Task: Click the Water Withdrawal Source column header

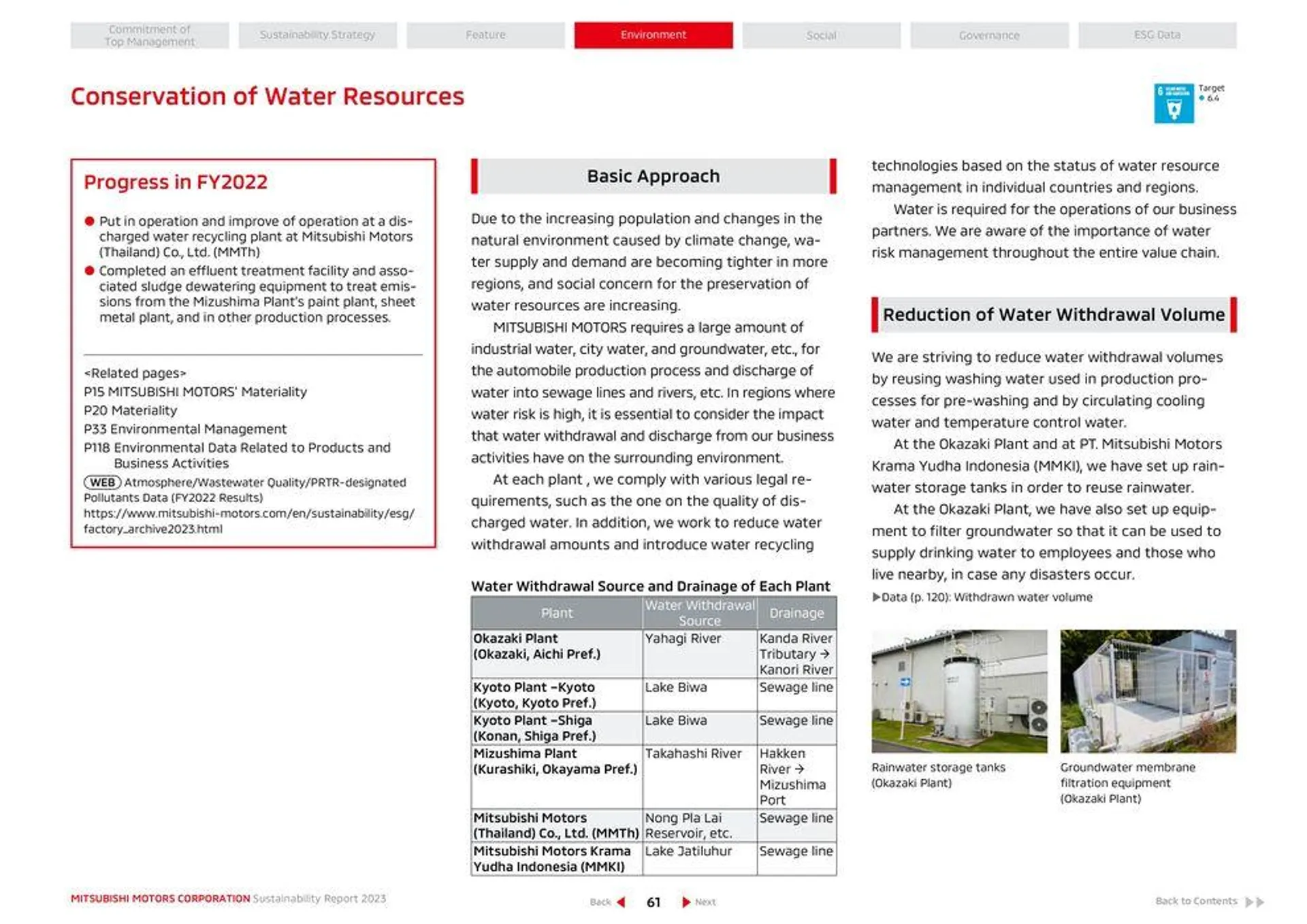Action: [700, 613]
